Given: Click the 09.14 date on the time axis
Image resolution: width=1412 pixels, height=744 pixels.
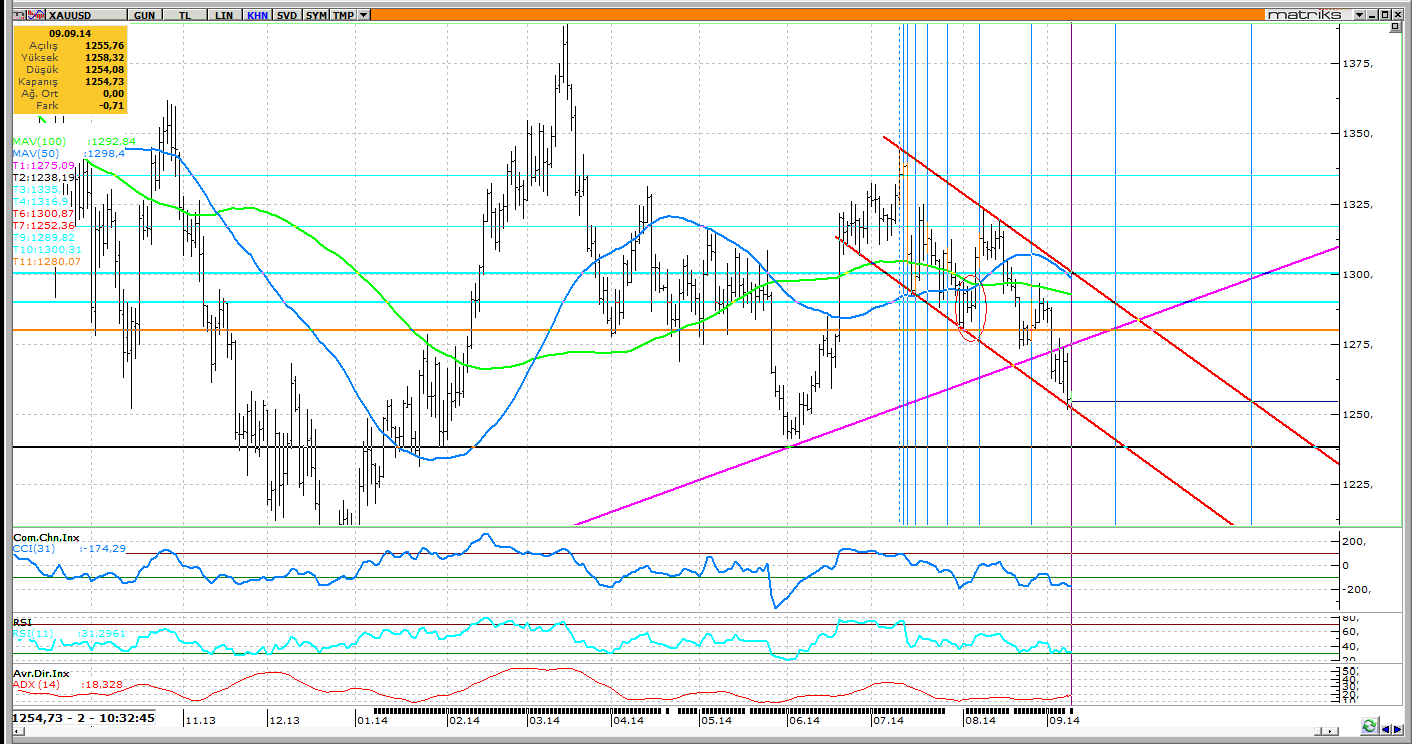Looking at the screenshot, I should pyautogui.click(x=1064, y=719).
